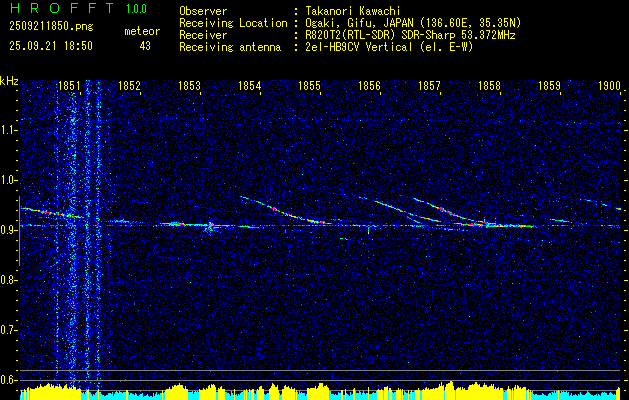Click the date stamp 25.09.21 18:50
The height and width of the screenshot is (400, 629).
pyautogui.click(x=51, y=46)
